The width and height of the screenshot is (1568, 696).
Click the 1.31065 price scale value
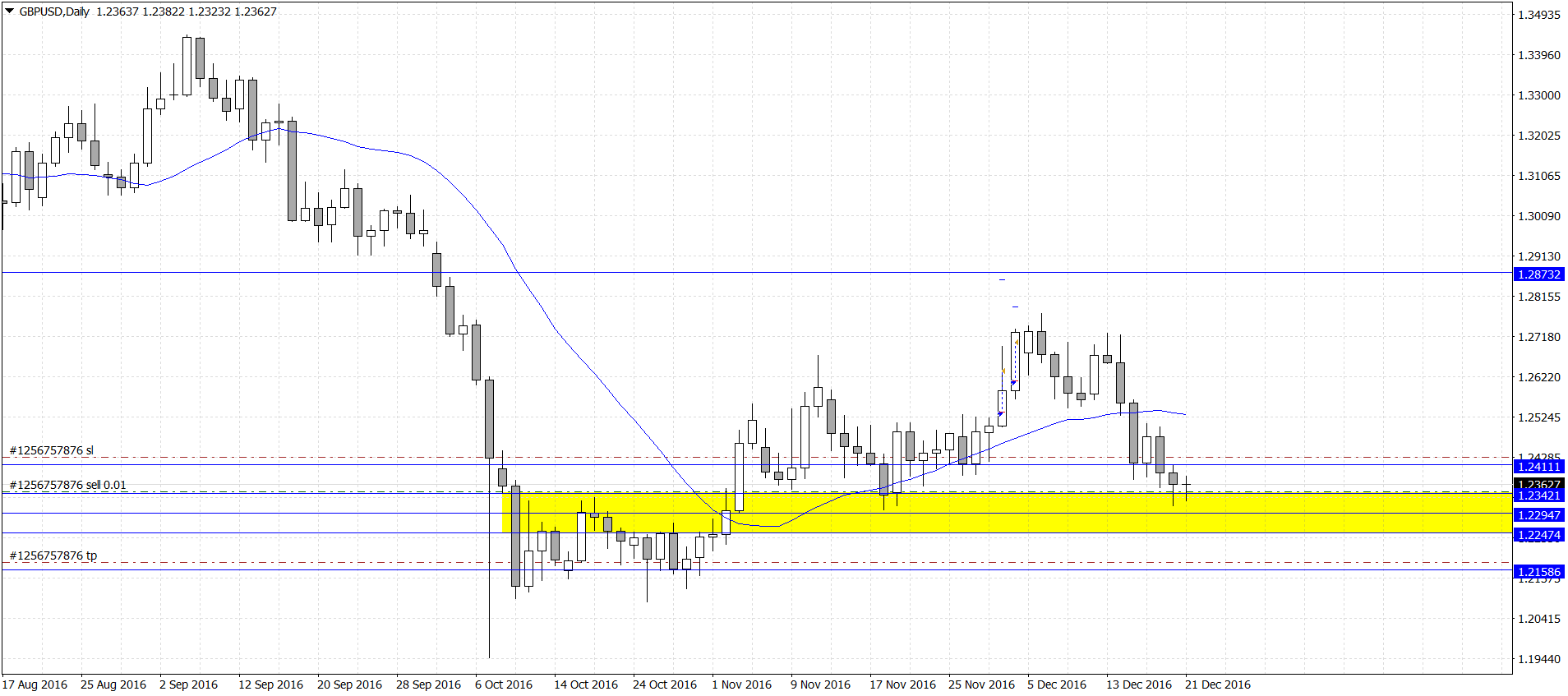click(x=1539, y=176)
